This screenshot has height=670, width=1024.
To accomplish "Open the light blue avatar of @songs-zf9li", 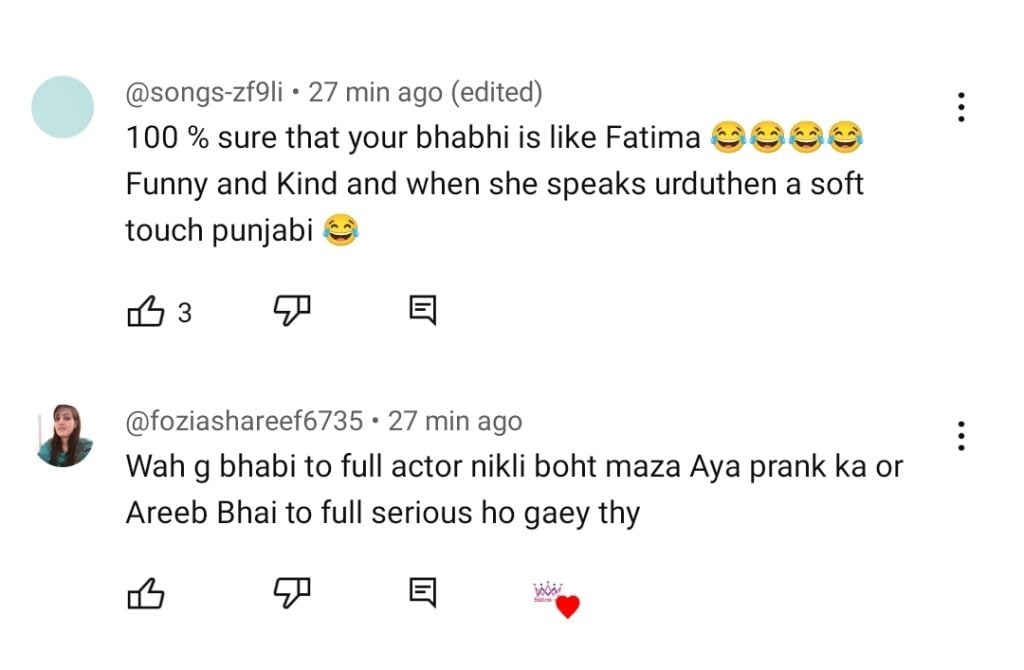I will point(63,107).
